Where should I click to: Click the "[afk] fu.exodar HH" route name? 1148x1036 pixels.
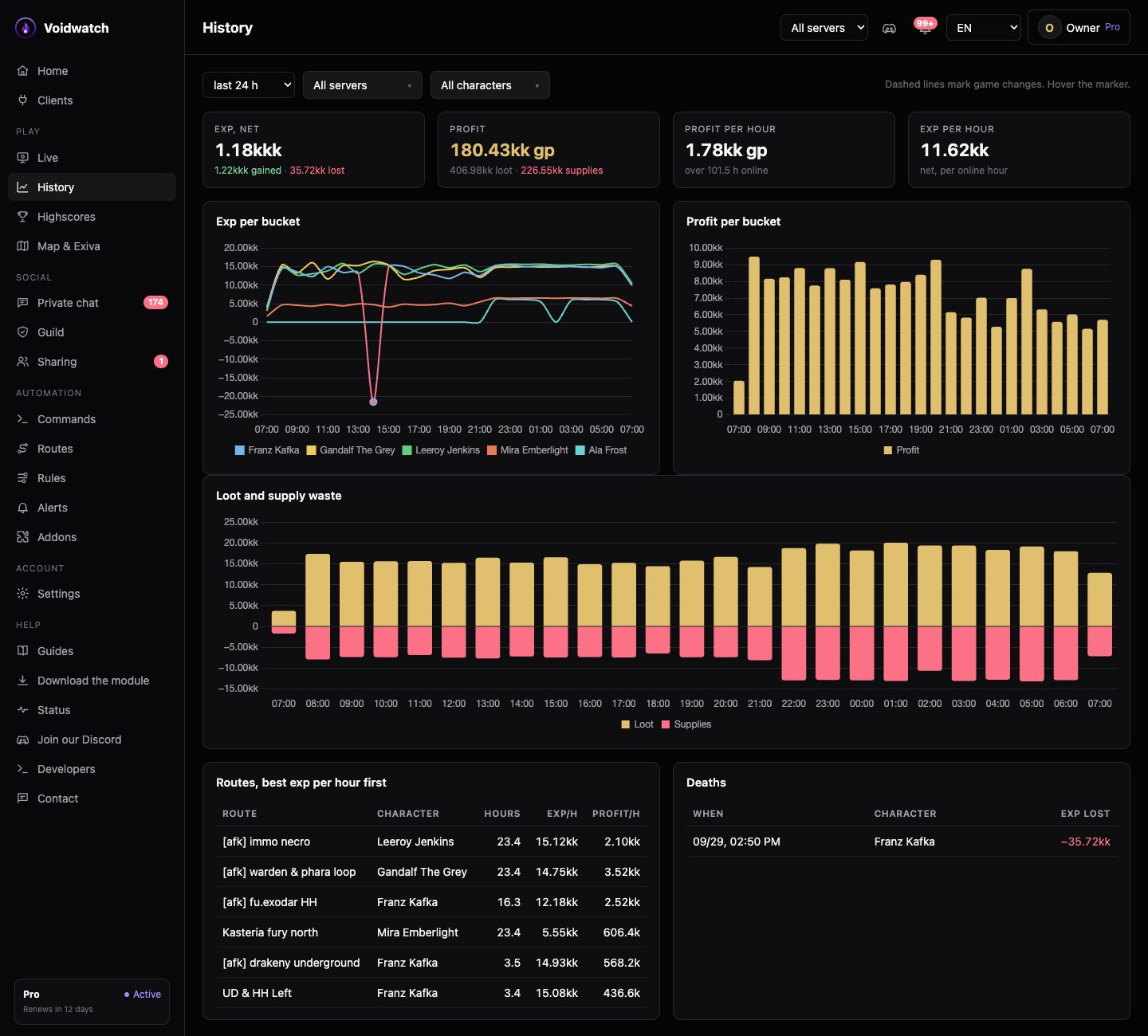pos(270,902)
